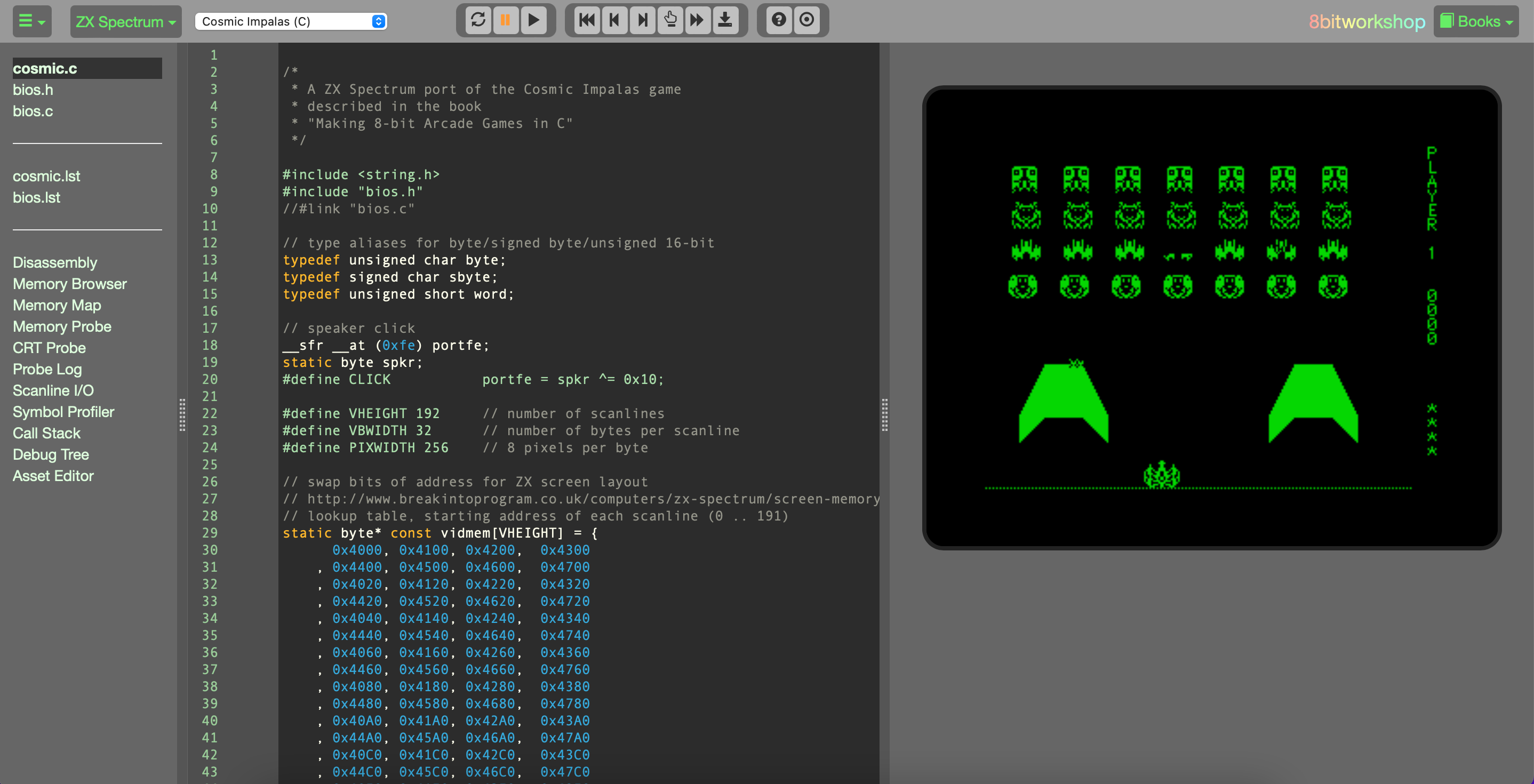This screenshot has width=1534, height=784.
Task: Step back one instruction
Action: pyautogui.click(x=614, y=20)
